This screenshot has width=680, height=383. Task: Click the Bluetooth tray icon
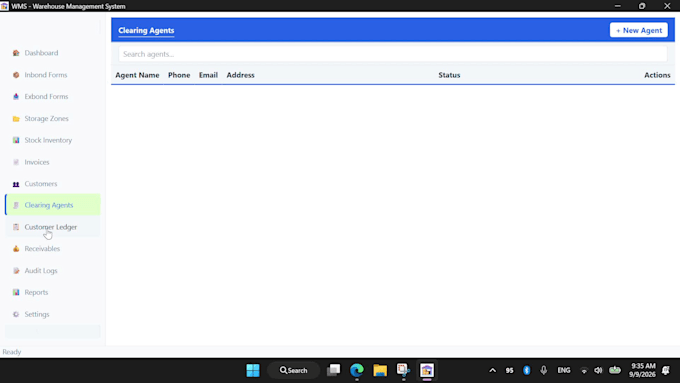coord(526,370)
